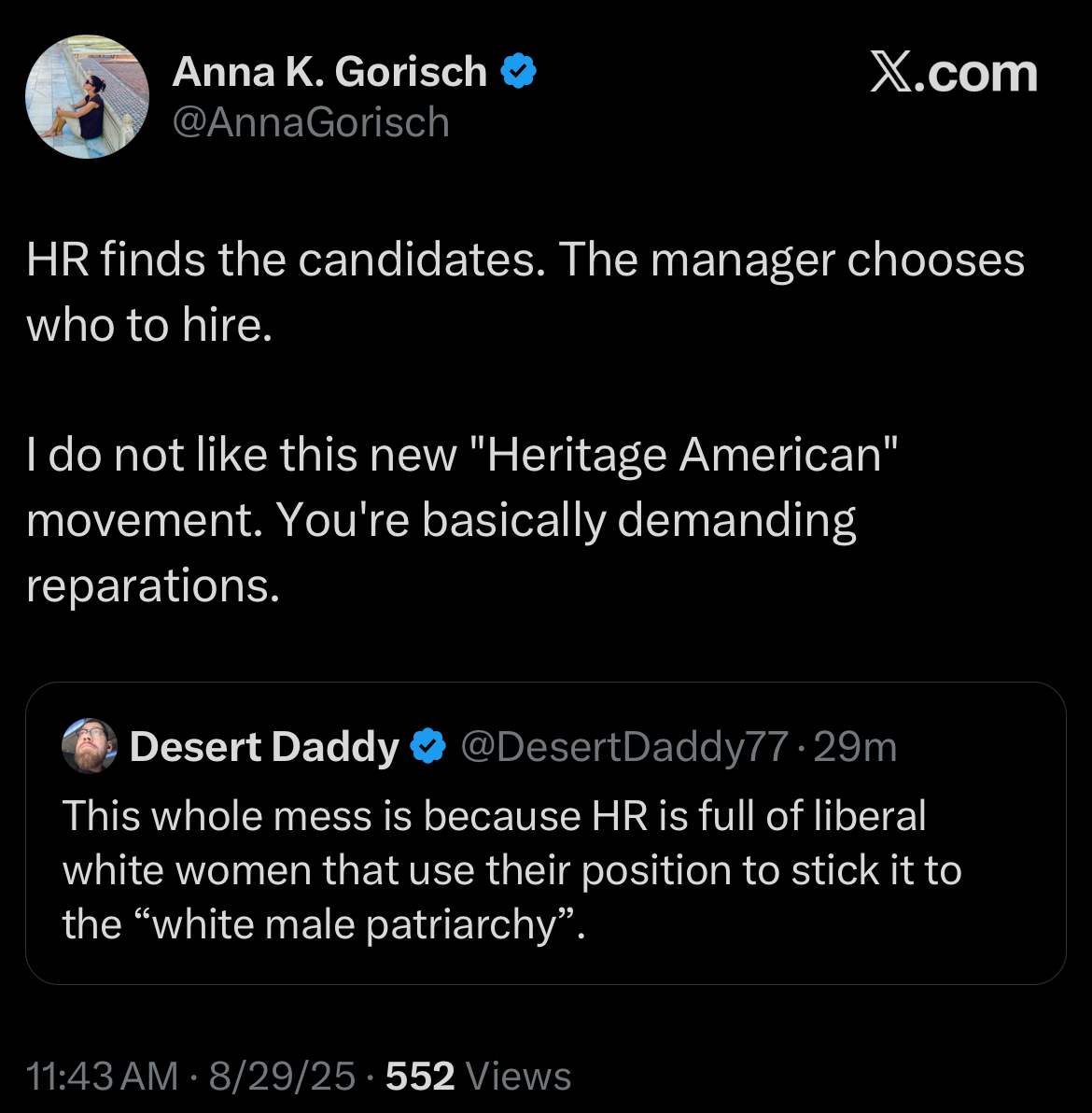
Task: Click the Desert Daddy display name
Action: (x=264, y=747)
